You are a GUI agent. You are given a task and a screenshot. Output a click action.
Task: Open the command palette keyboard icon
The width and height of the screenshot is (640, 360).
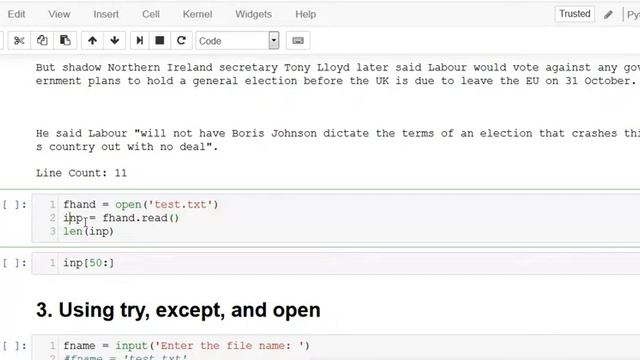(298, 40)
